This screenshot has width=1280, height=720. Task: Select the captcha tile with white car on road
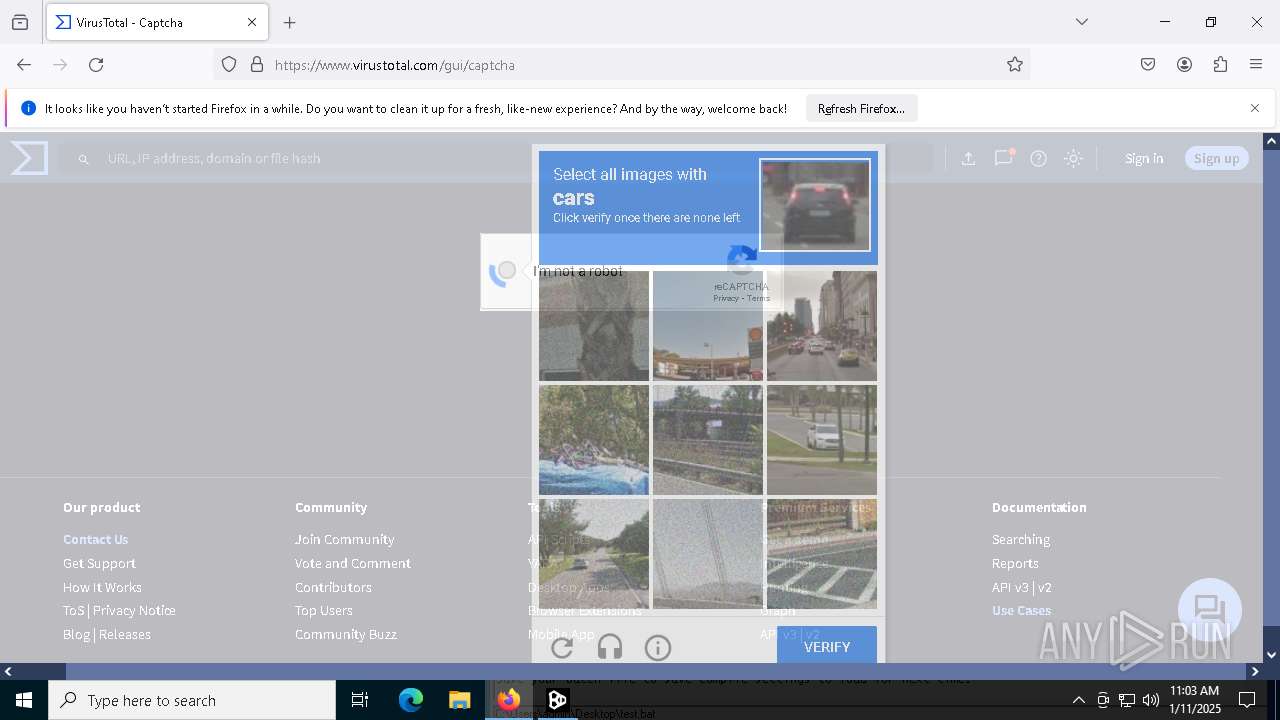pyautogui.click(x=822, y=440)
